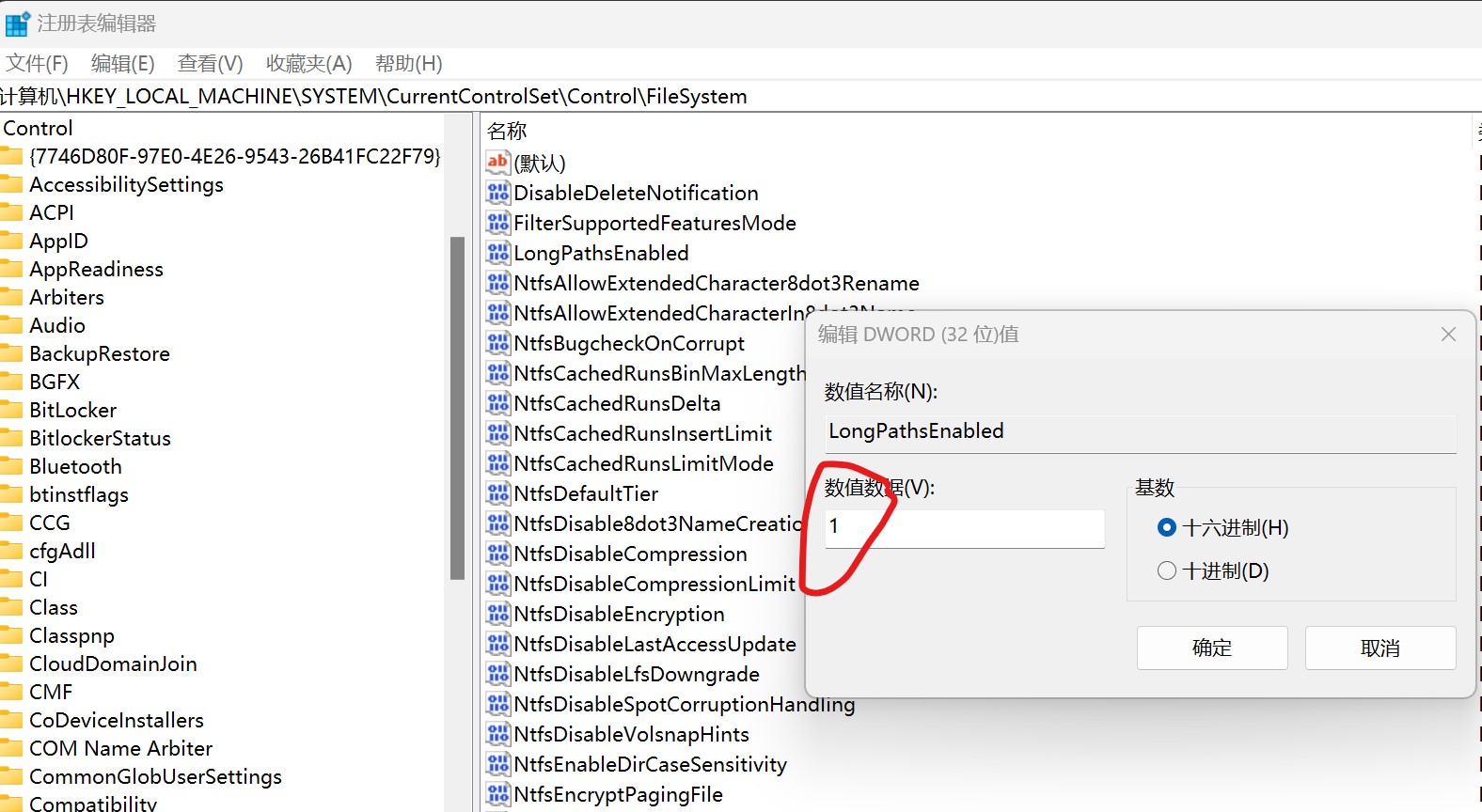Confirm the DWORD edit with 确定

pos(1212,648)
